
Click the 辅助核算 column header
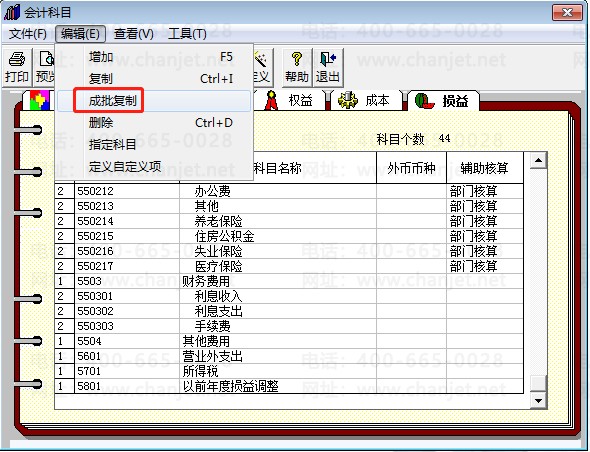[x=485, y=168]
